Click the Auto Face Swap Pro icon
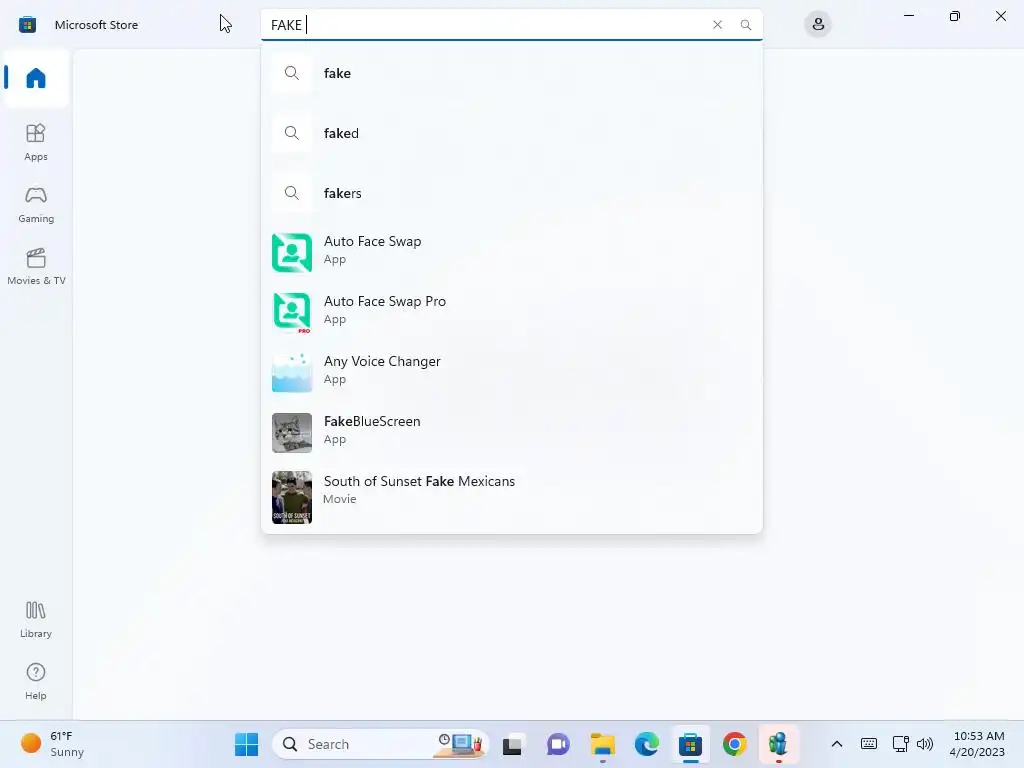Screen dimensions: 1024x768 [292, 313]
